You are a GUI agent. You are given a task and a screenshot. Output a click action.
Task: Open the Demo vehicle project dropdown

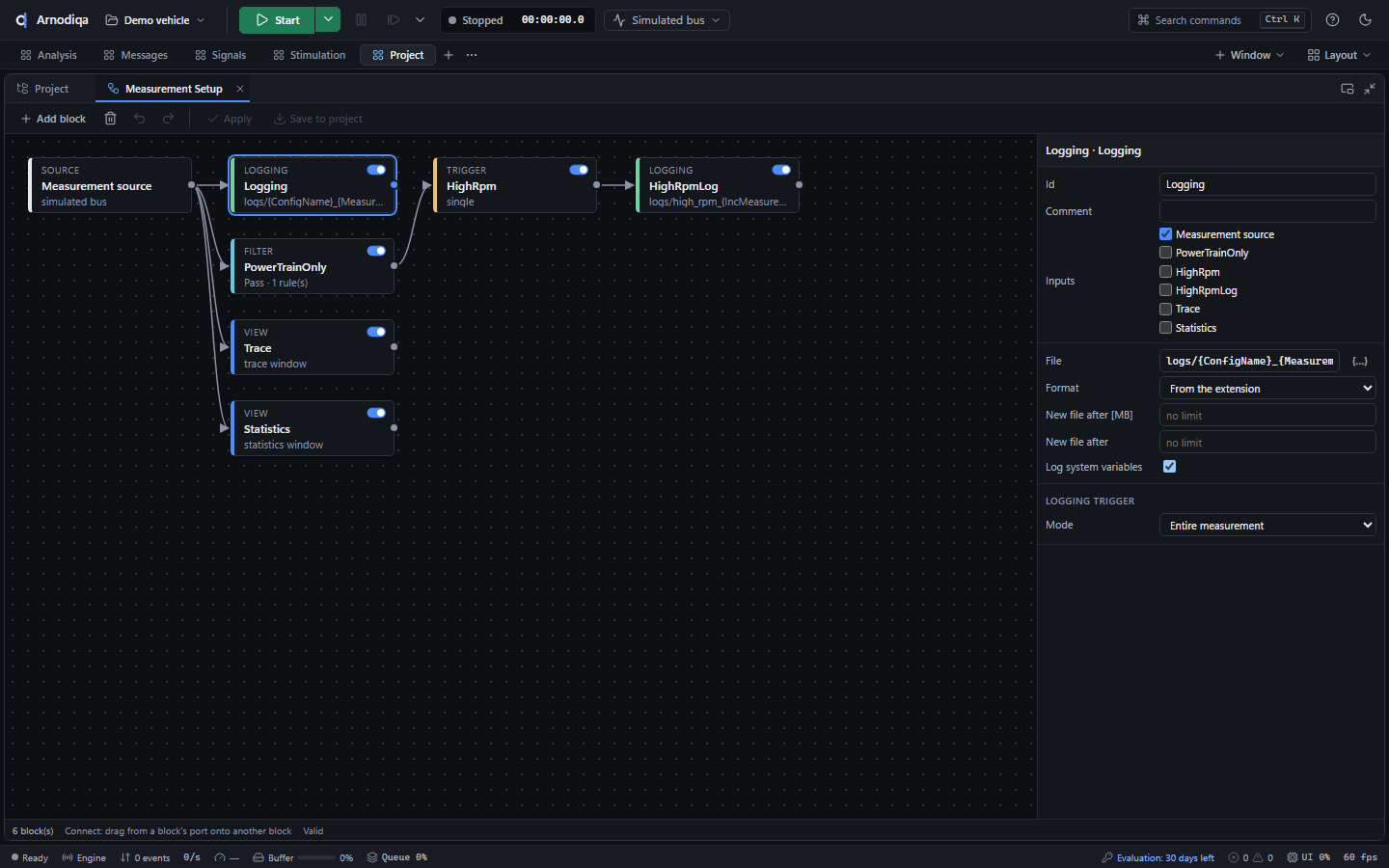155,20
